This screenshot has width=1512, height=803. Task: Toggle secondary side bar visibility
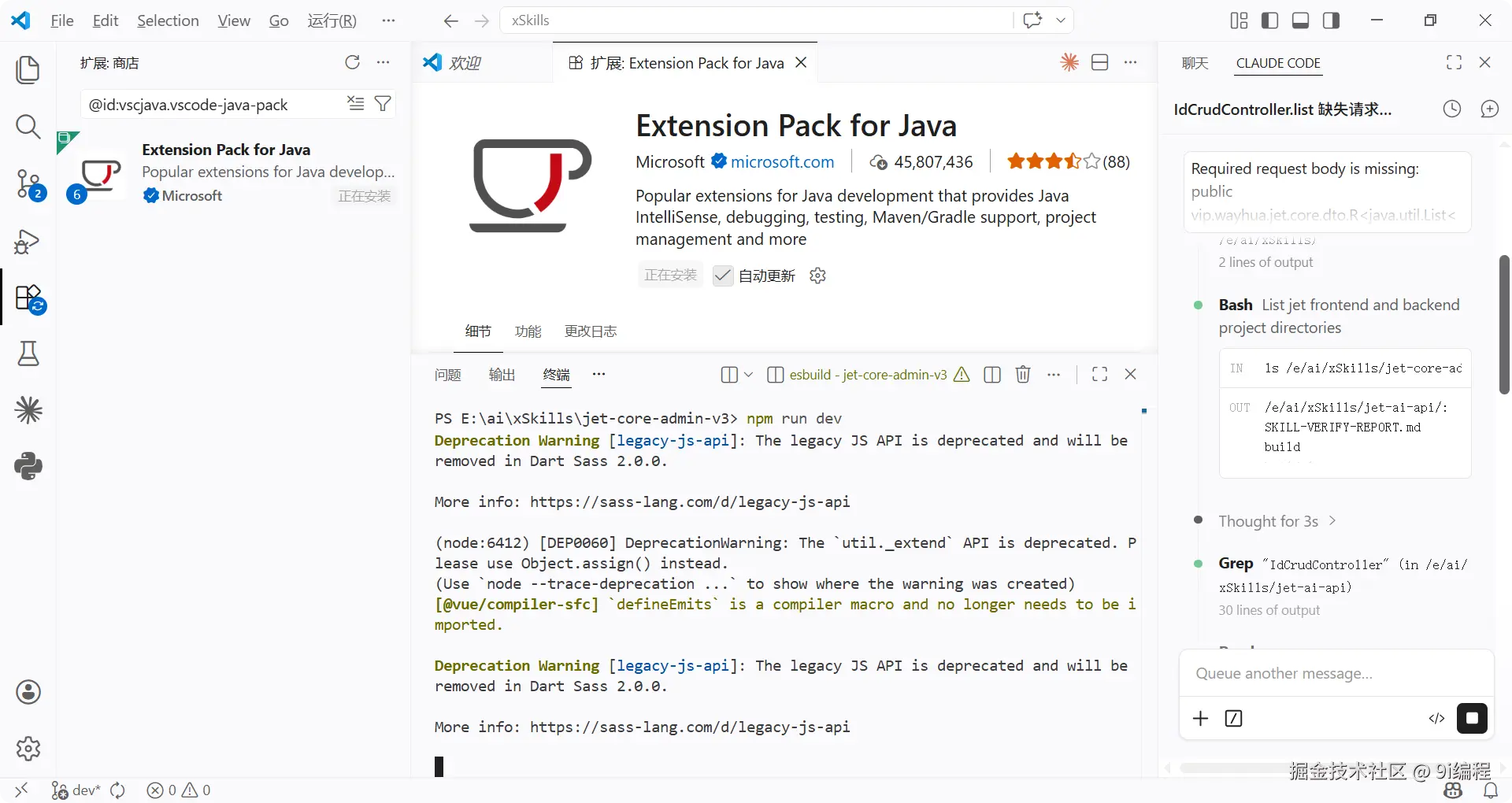[1332, 20]
